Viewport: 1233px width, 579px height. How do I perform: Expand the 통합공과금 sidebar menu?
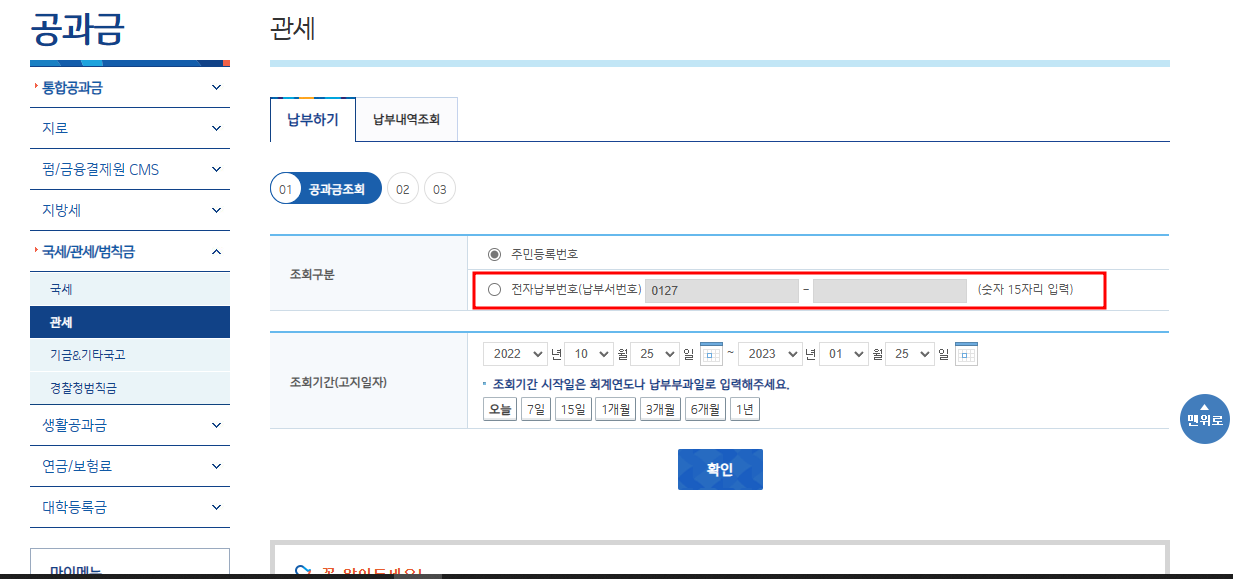(x=130, y=87)
